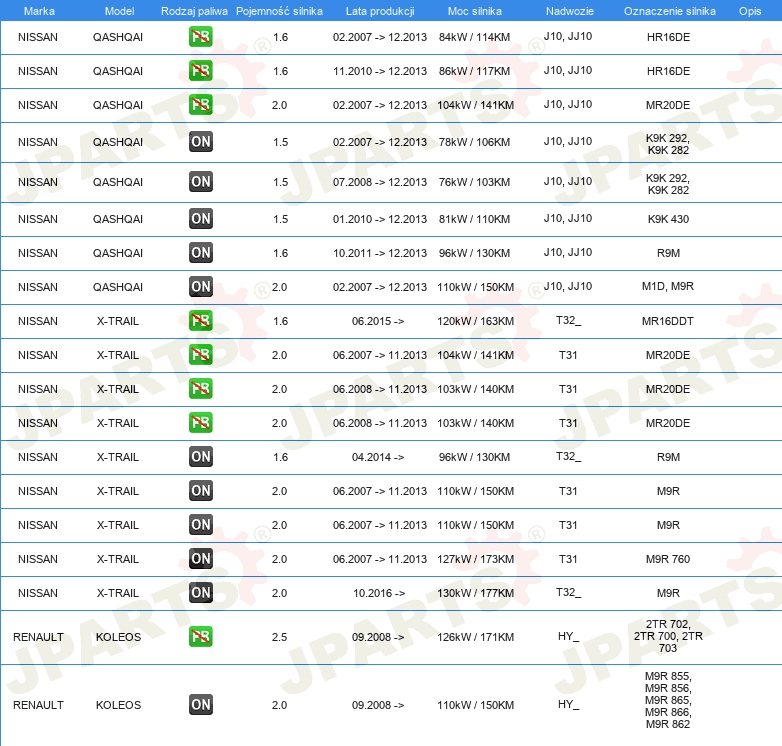Select J10, JJ10 in the K9K 430 row

(x=568, y=218)
